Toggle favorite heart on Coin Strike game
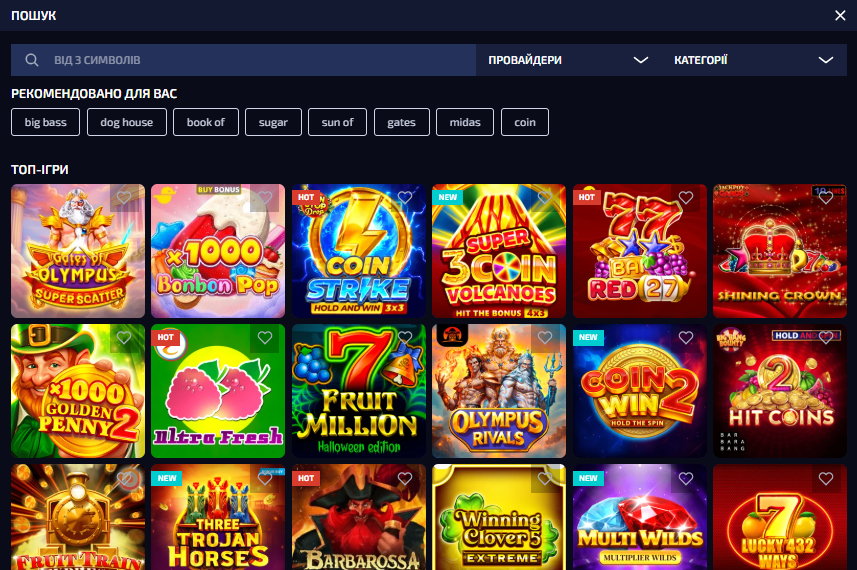 (405, 197)
